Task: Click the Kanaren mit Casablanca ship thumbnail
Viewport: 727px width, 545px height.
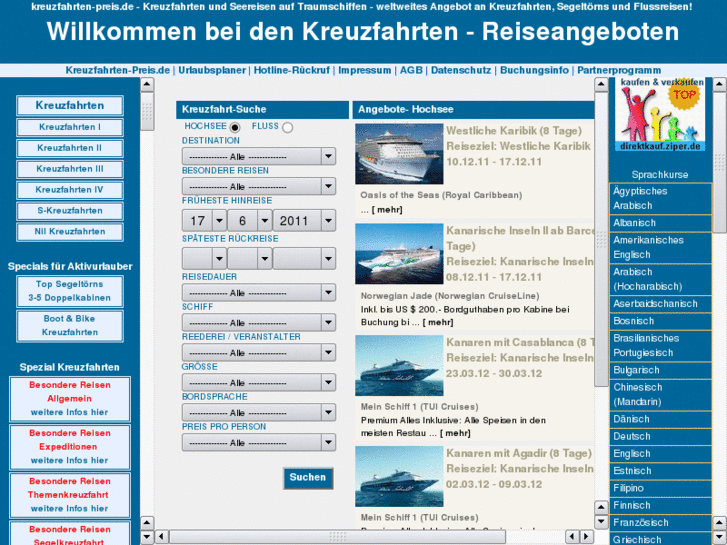Action: pos(399,365)
